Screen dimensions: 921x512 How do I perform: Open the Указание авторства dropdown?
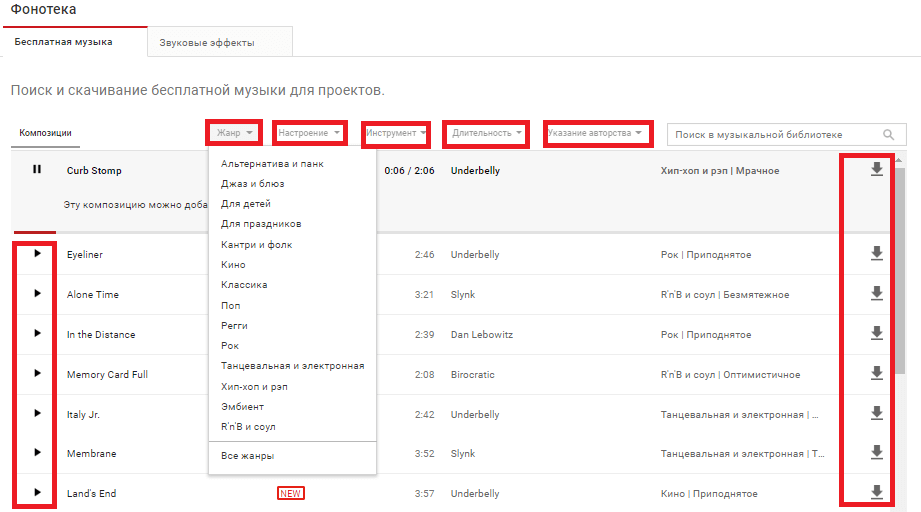[594, 133]
